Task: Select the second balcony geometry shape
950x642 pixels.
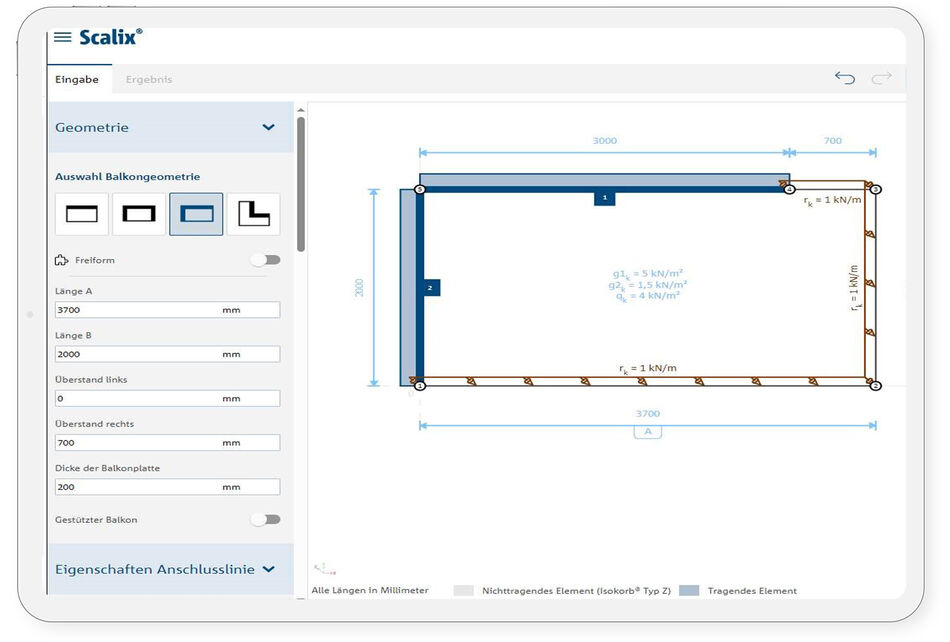Action: pos(139,214)
